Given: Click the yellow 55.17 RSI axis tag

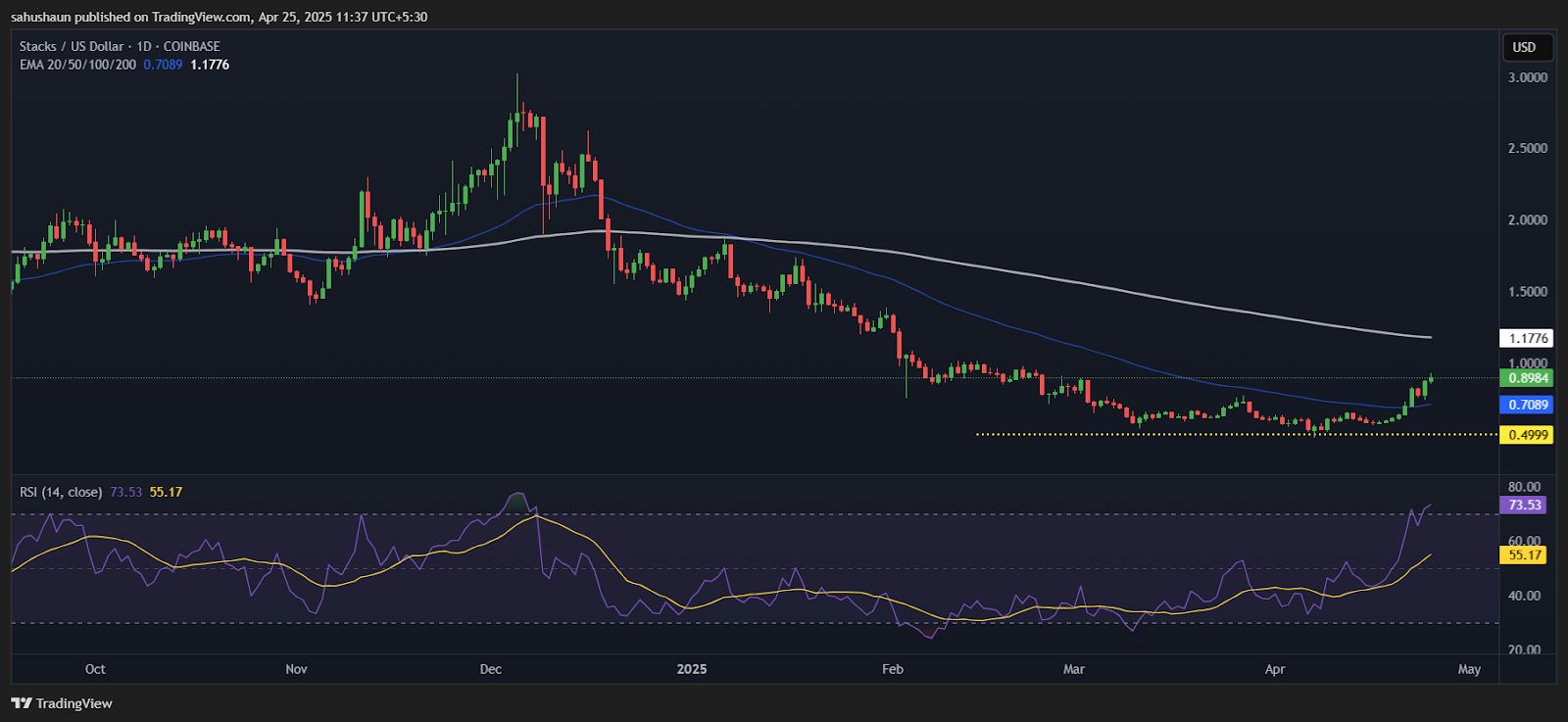Looking at the screenshot, I should pos(1525,555).
